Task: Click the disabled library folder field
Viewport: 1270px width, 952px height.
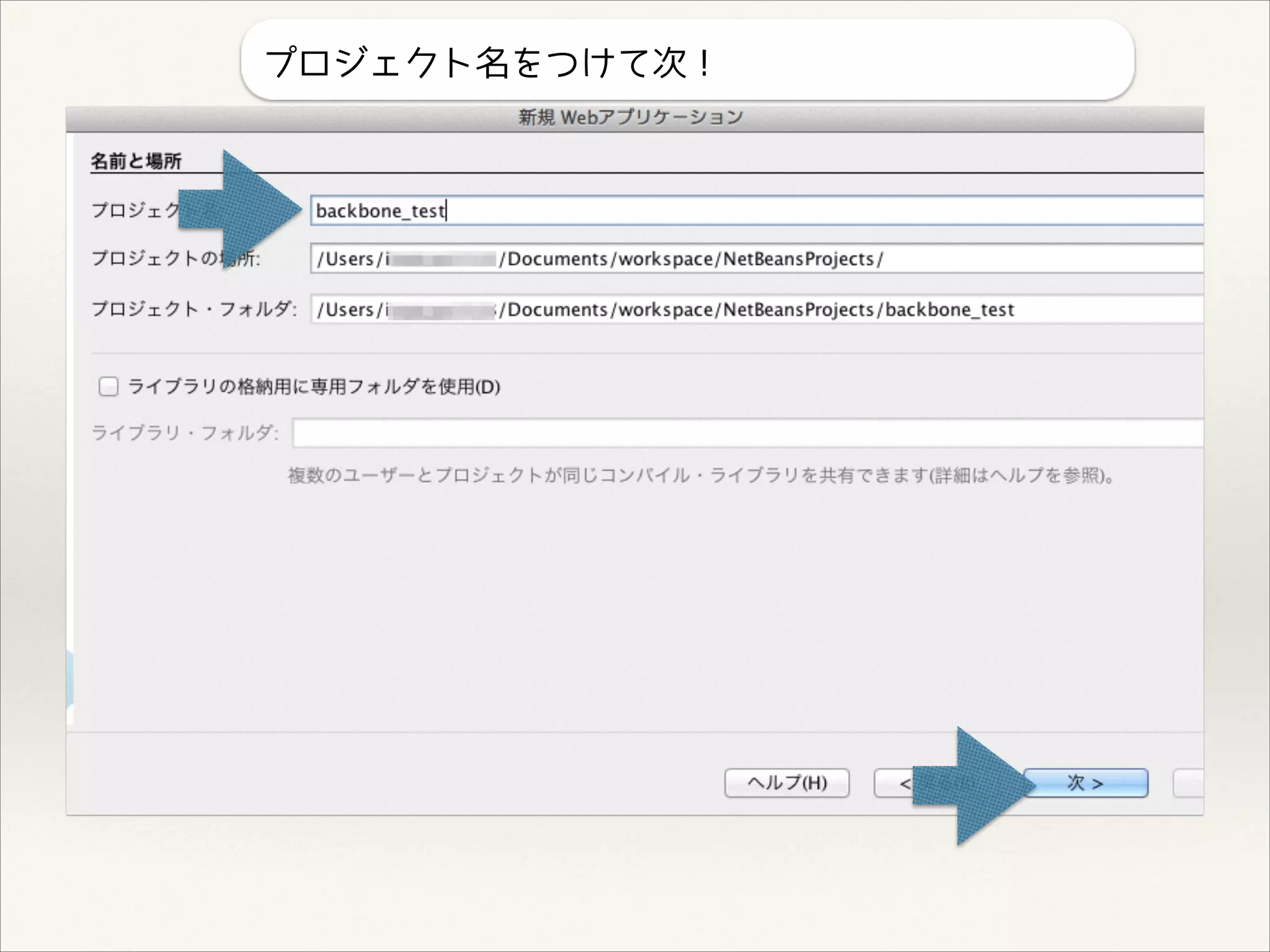Action: 747,433
